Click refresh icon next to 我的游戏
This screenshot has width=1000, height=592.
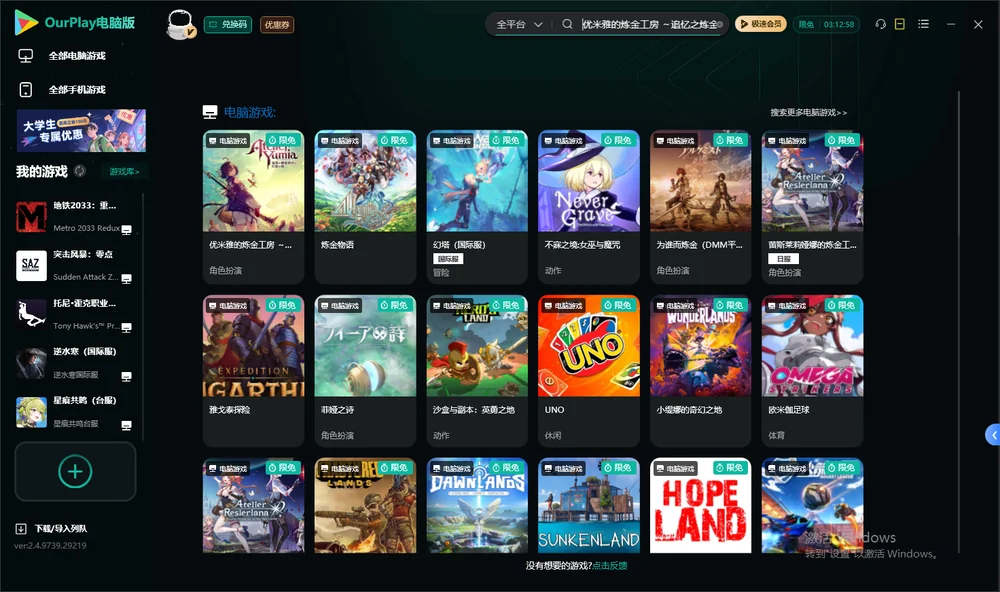pyautogui.click(x=80, y=171)
